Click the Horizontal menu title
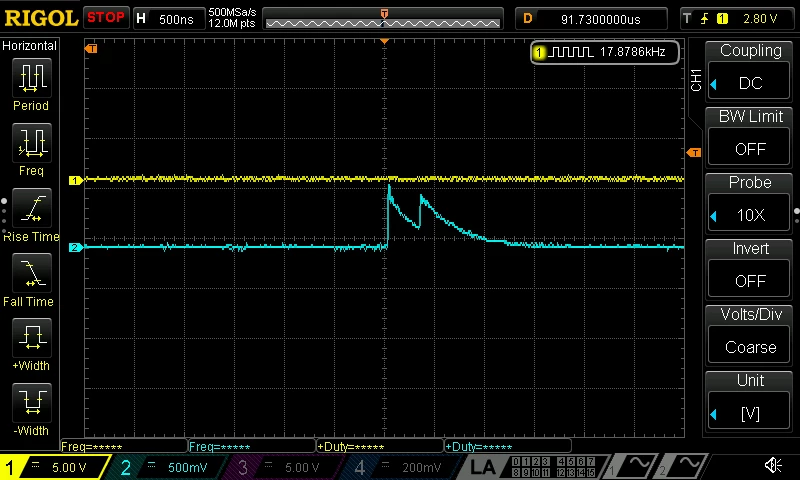 coord(30,46)
